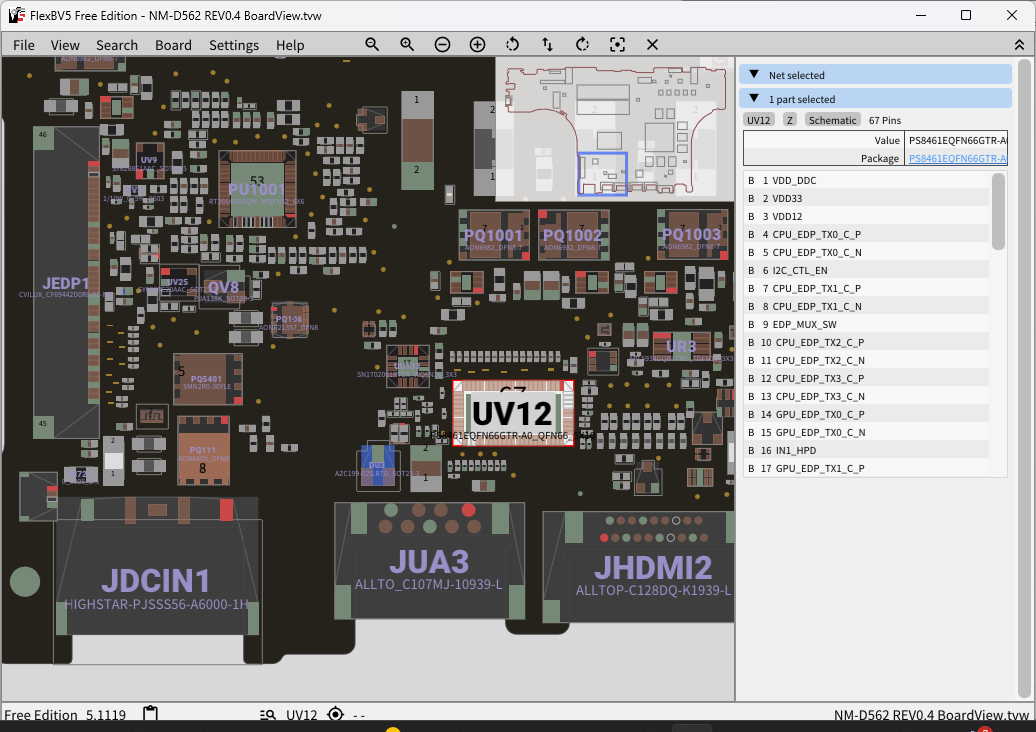The height and width of the screenshot is (732, 1036).
Task: Open the Settings menu
Action: [x=234, y=45]
